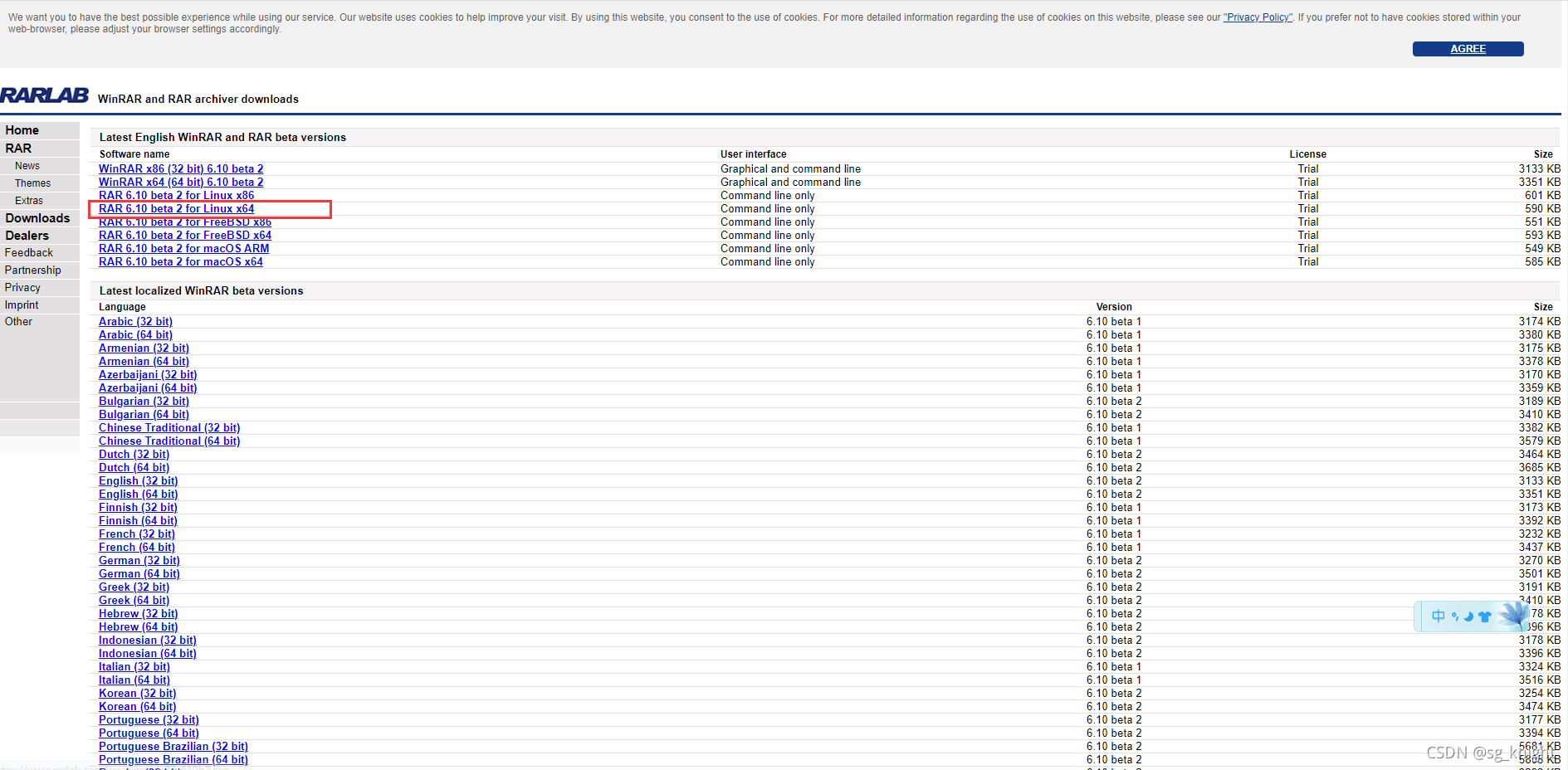
Task: Open the Privacy Policy link in cookie banner
Action: tap(1258, 17)
